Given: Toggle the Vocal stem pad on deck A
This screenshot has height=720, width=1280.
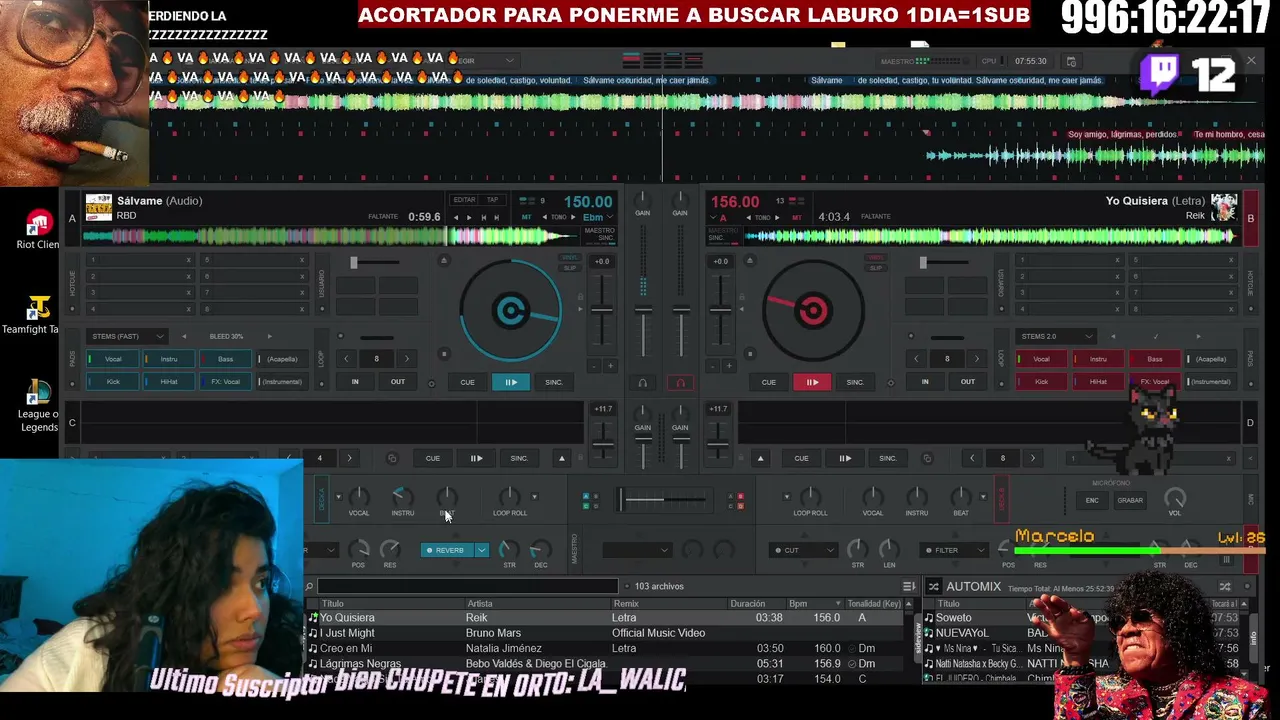Looking at the screenshot, I should tap(113, 359).
